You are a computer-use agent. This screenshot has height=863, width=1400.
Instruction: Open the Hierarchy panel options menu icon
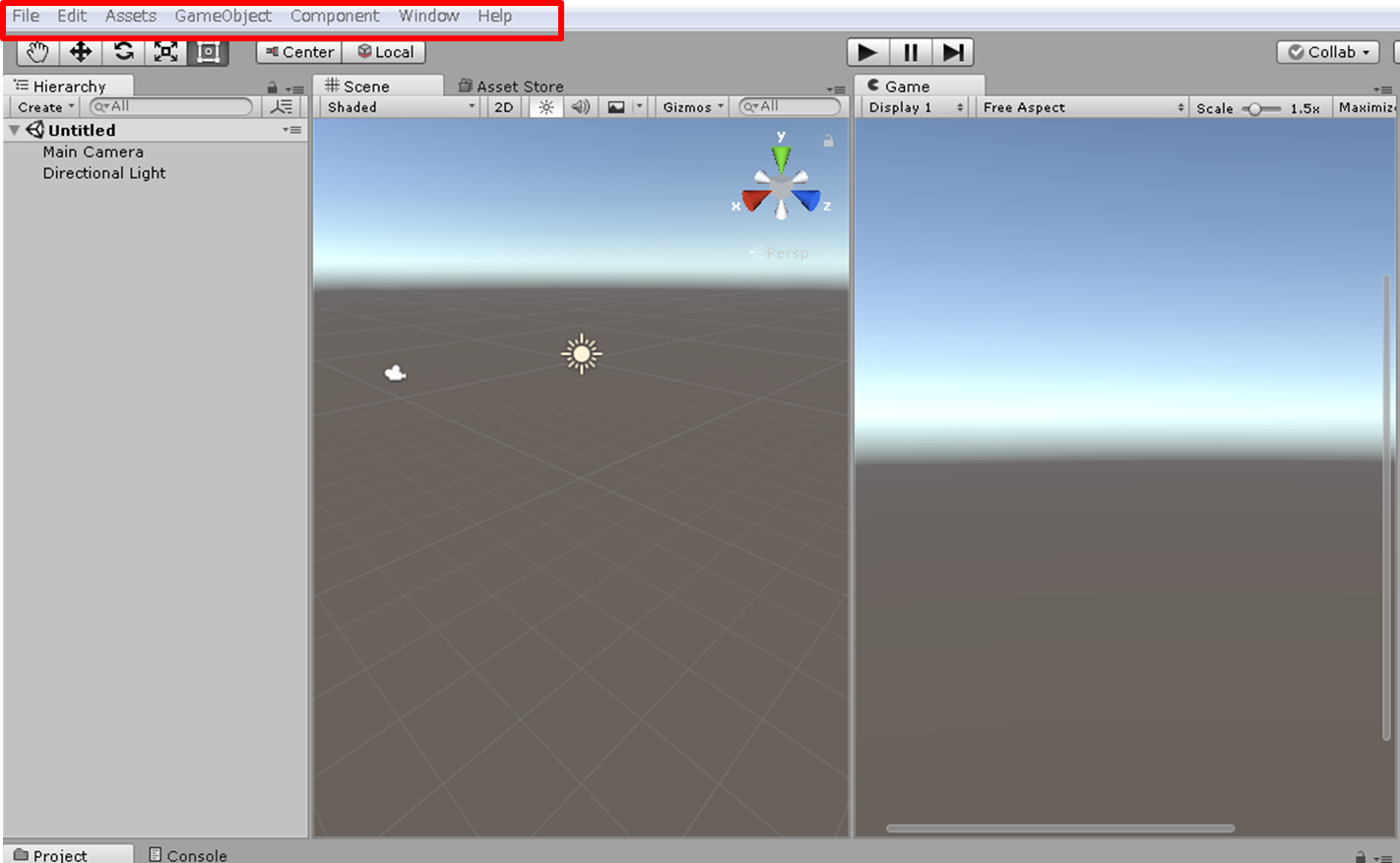point(294,89)
